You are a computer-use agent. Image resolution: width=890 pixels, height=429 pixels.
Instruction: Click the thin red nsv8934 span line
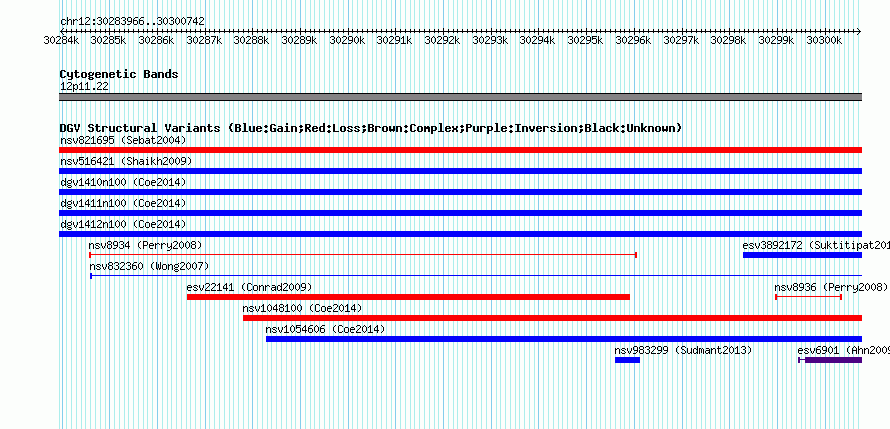(x=363, y=255)
